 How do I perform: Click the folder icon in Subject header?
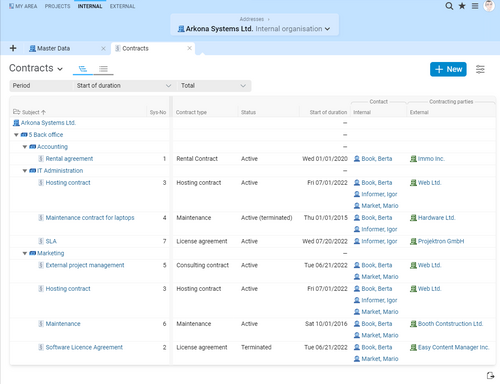pyautogui.click(x=16, y=112)
